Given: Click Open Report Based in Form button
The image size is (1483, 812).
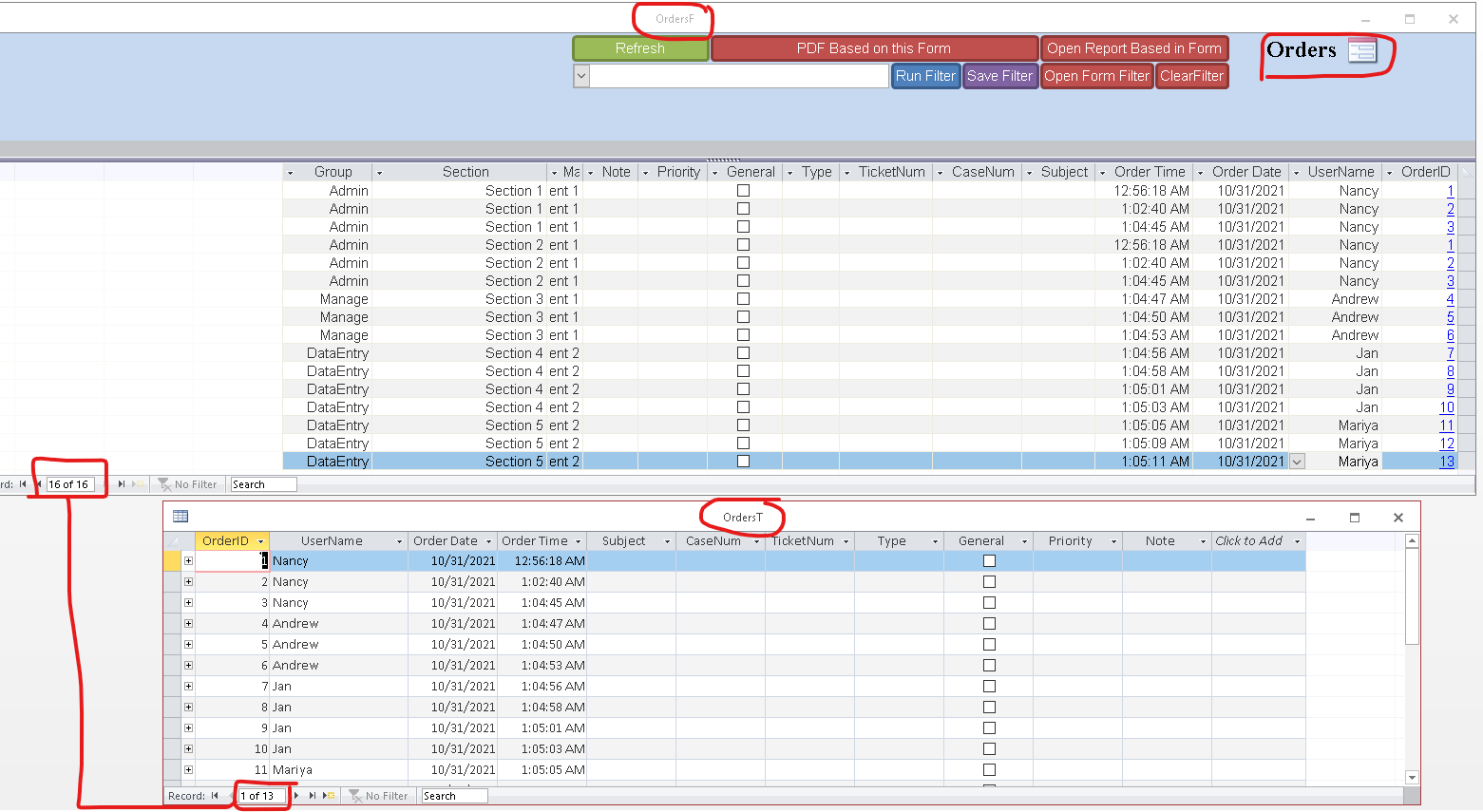Looking at the screenshot, I should (x=1134, y=48).
